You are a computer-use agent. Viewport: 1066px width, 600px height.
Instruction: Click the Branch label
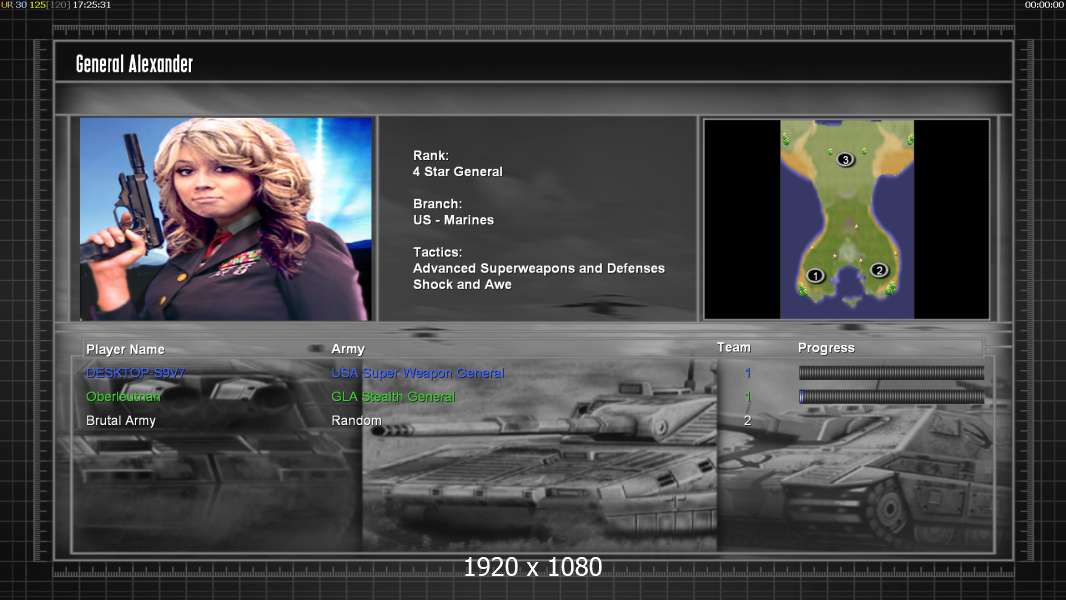pyautogui.click(x=437, y=204)
